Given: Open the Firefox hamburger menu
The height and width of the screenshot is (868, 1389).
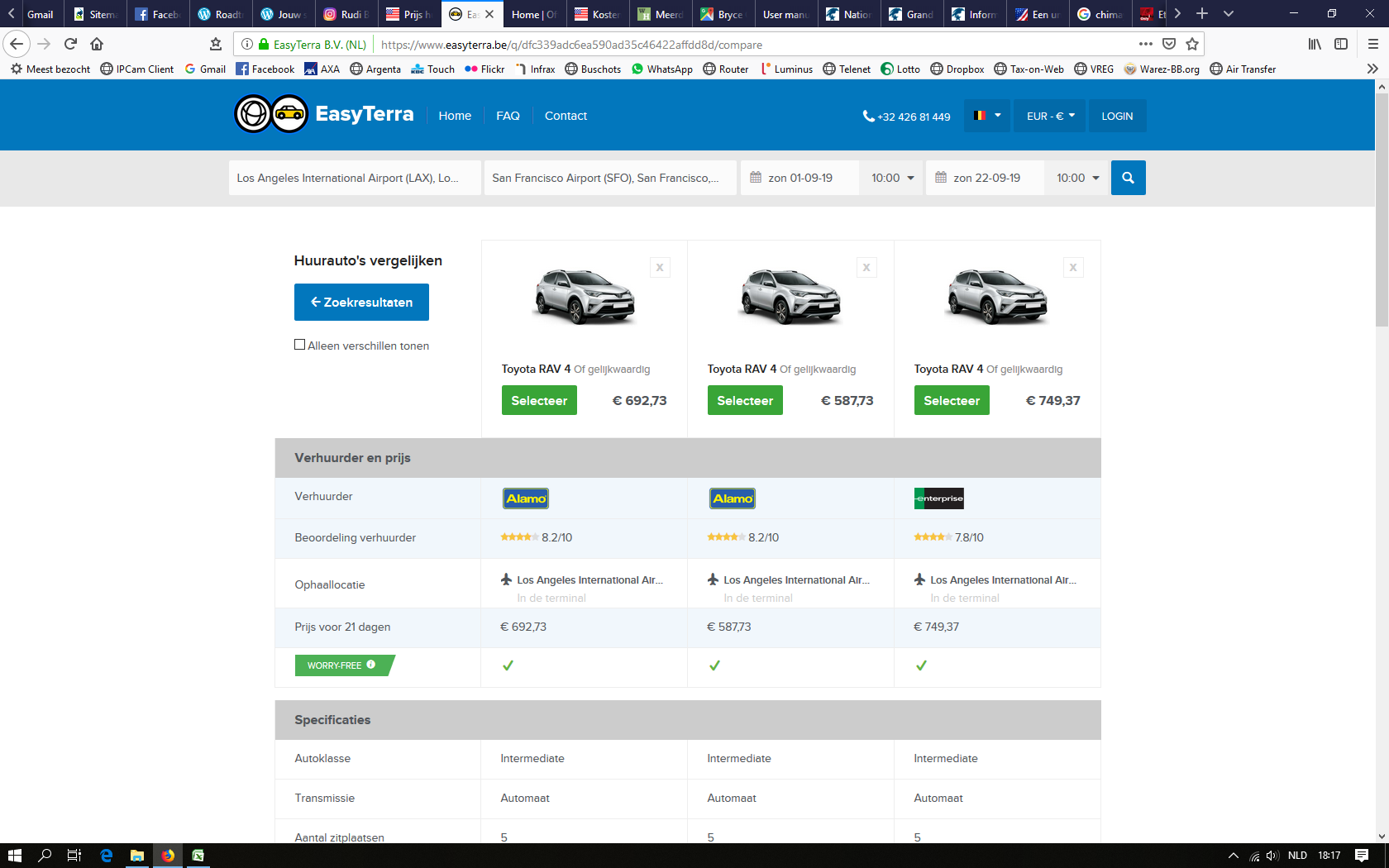Looking at the screenshot, I should pyautogui.click(x=1373, y=44).
